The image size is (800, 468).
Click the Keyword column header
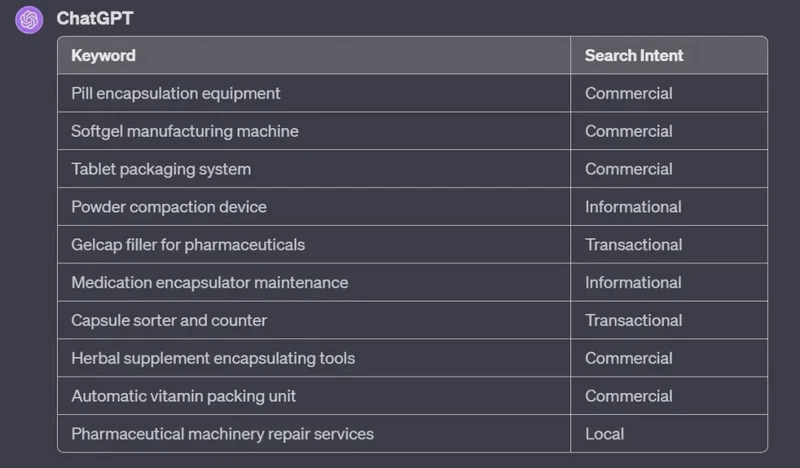tap(103, 56)
